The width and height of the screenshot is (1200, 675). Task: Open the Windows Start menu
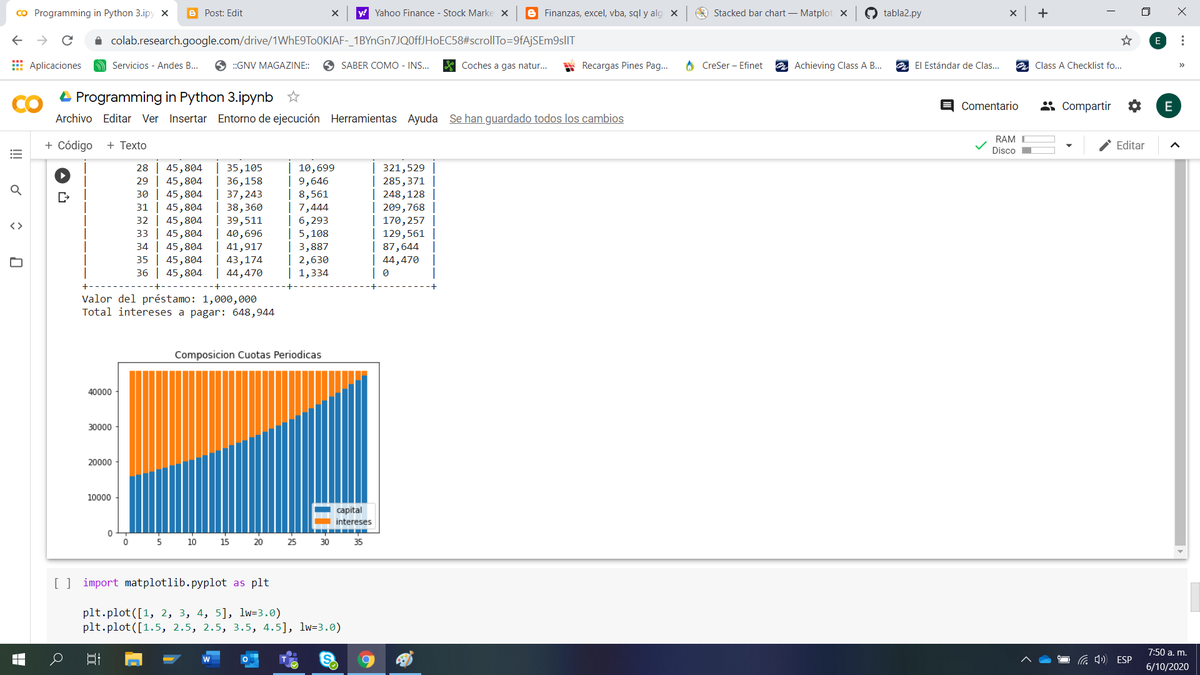click(x=18, y=659)
